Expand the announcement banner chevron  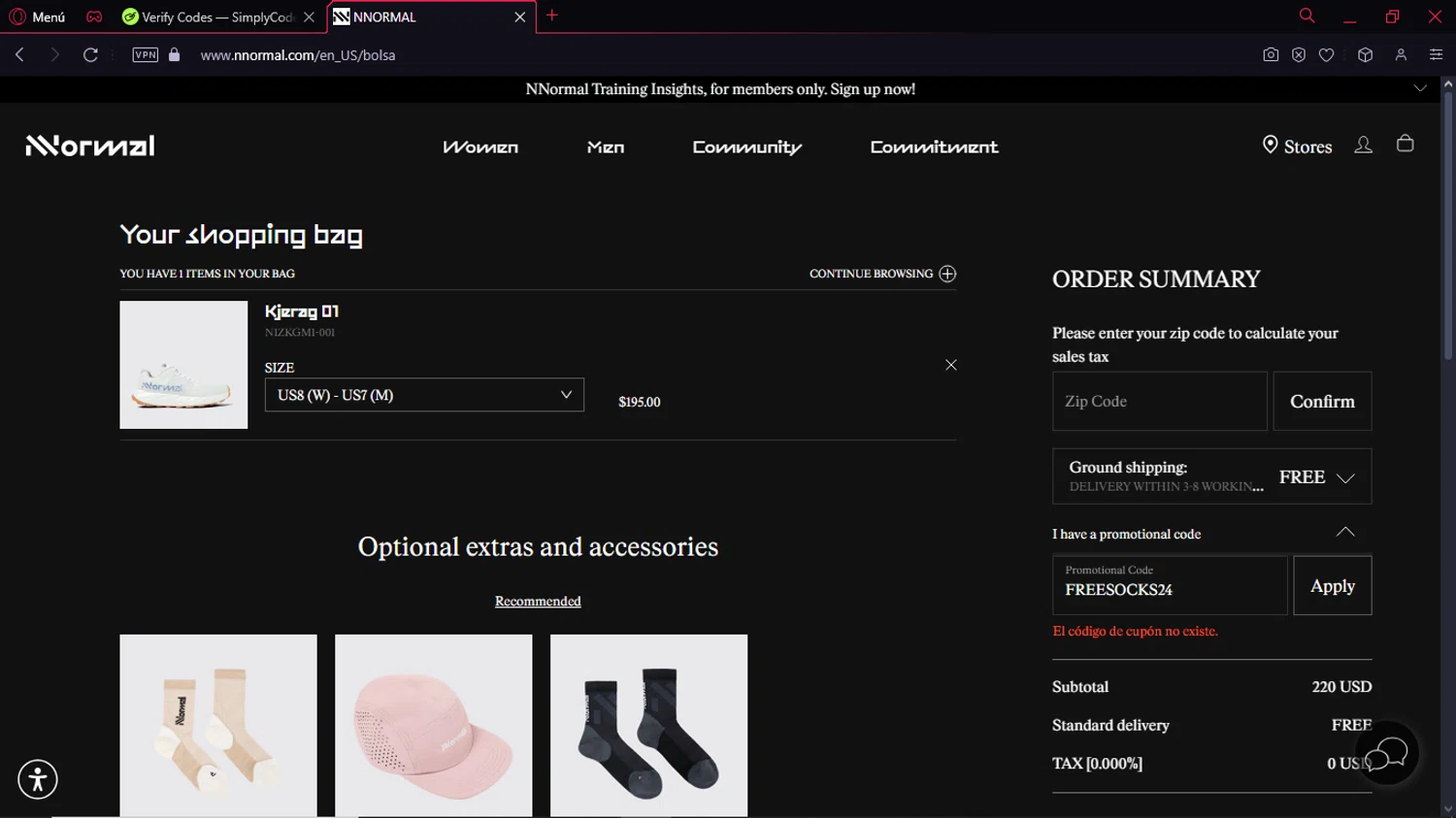pos(1420,88)
